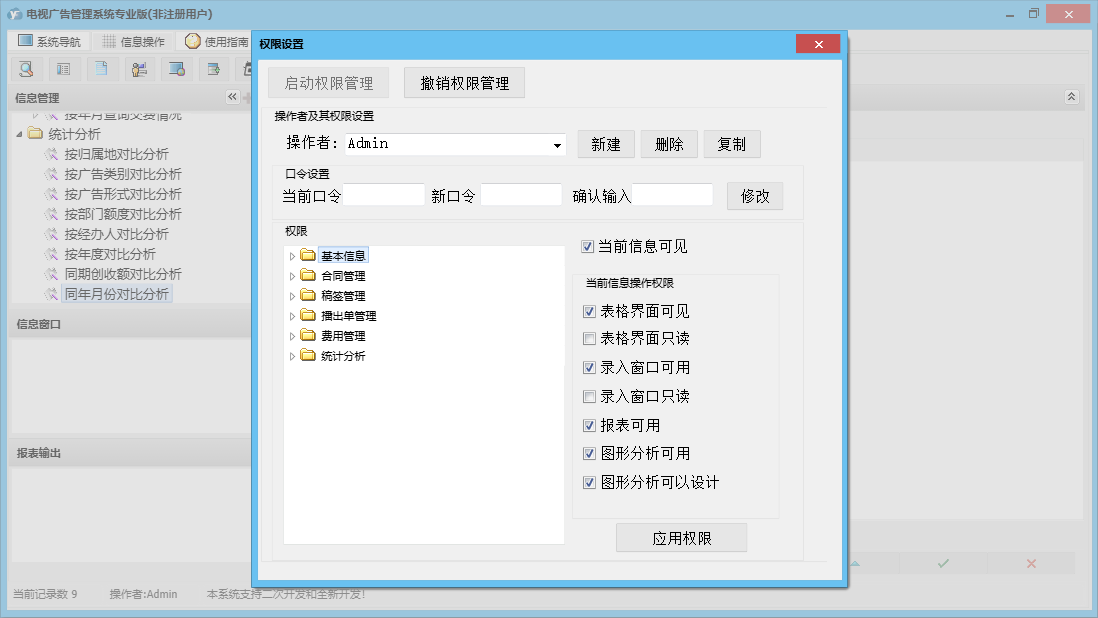Expand the 播出单管理 tree node arrow
The height and width of the screenshot is (618, 1098).
pos(292,316)
